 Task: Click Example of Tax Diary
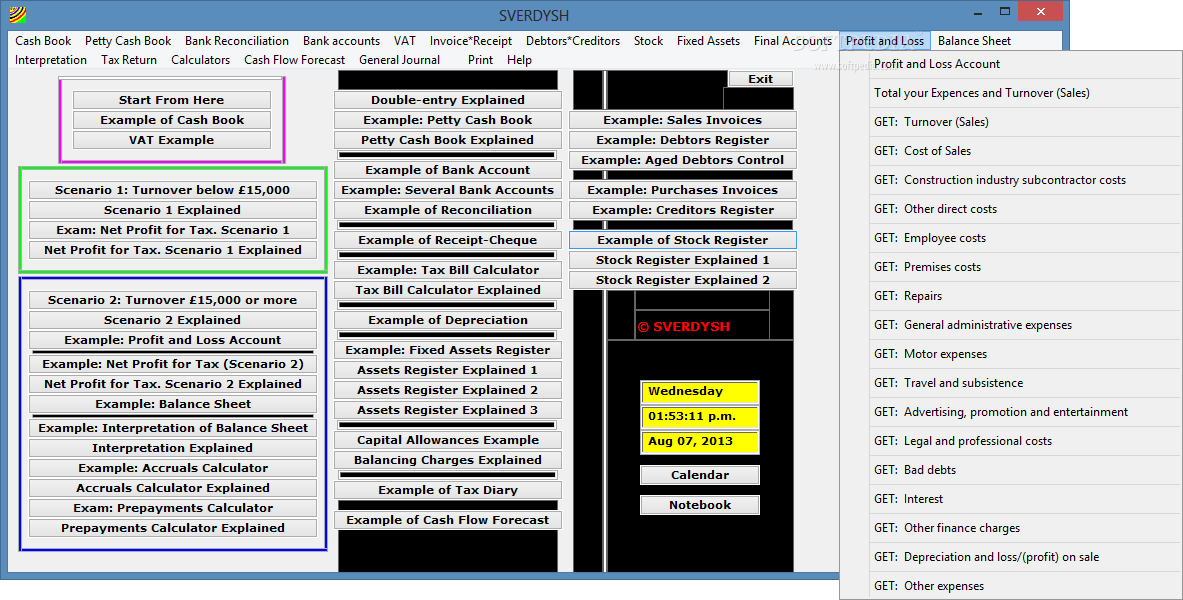(x=448, y=490)
